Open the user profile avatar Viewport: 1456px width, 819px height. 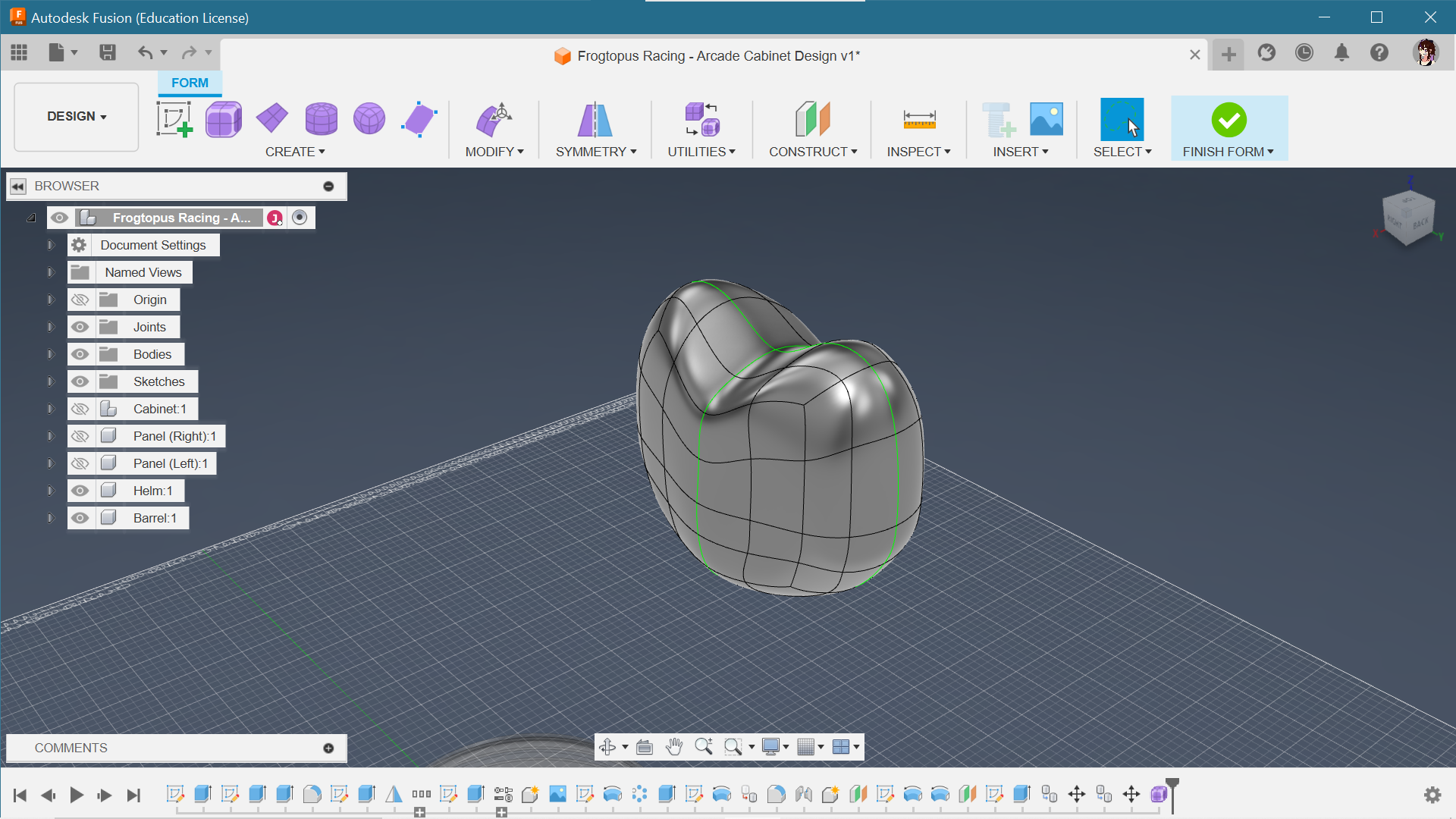(1426, 52)
